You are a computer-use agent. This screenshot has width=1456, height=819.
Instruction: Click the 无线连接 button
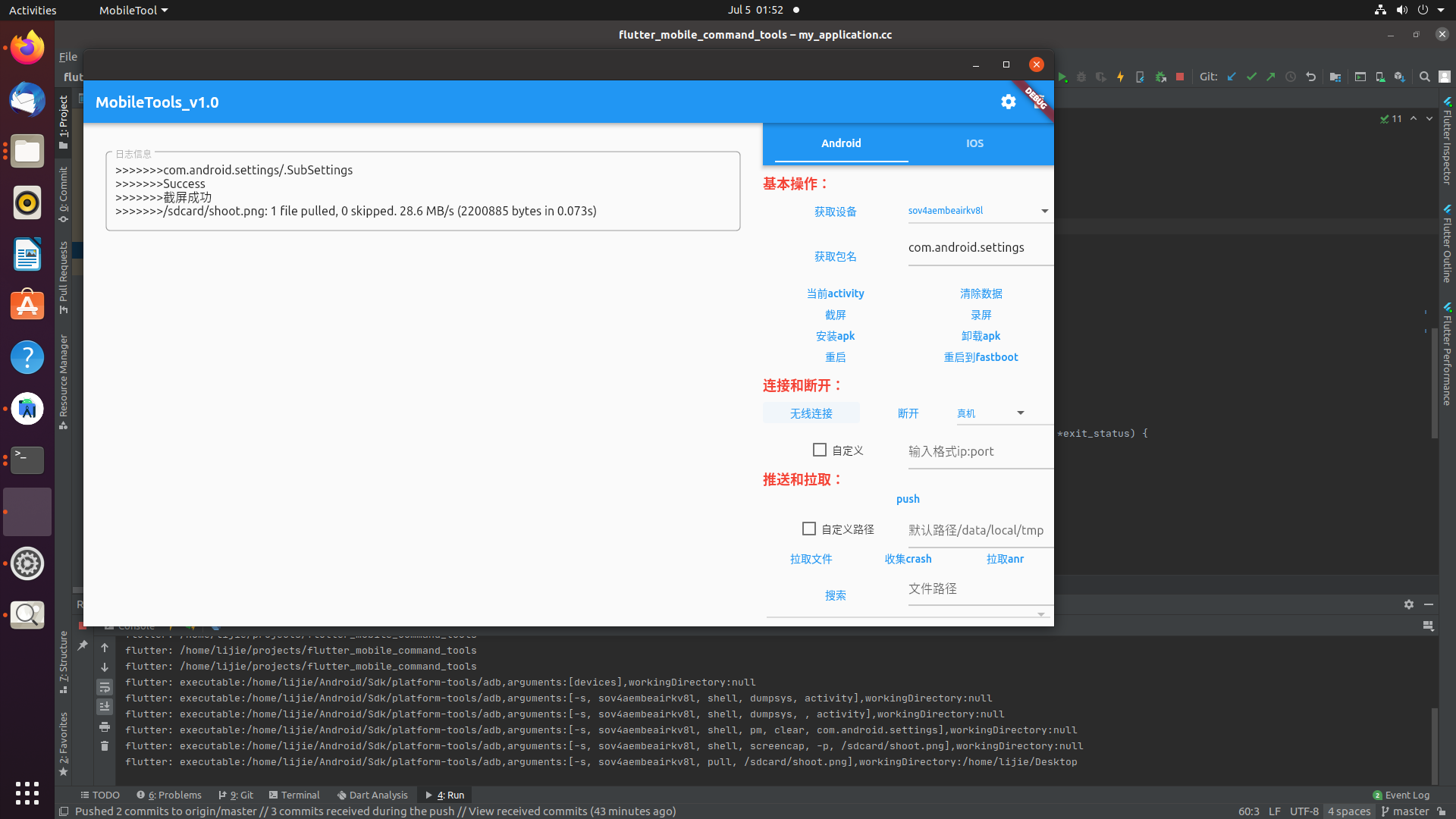coord(811,413)
